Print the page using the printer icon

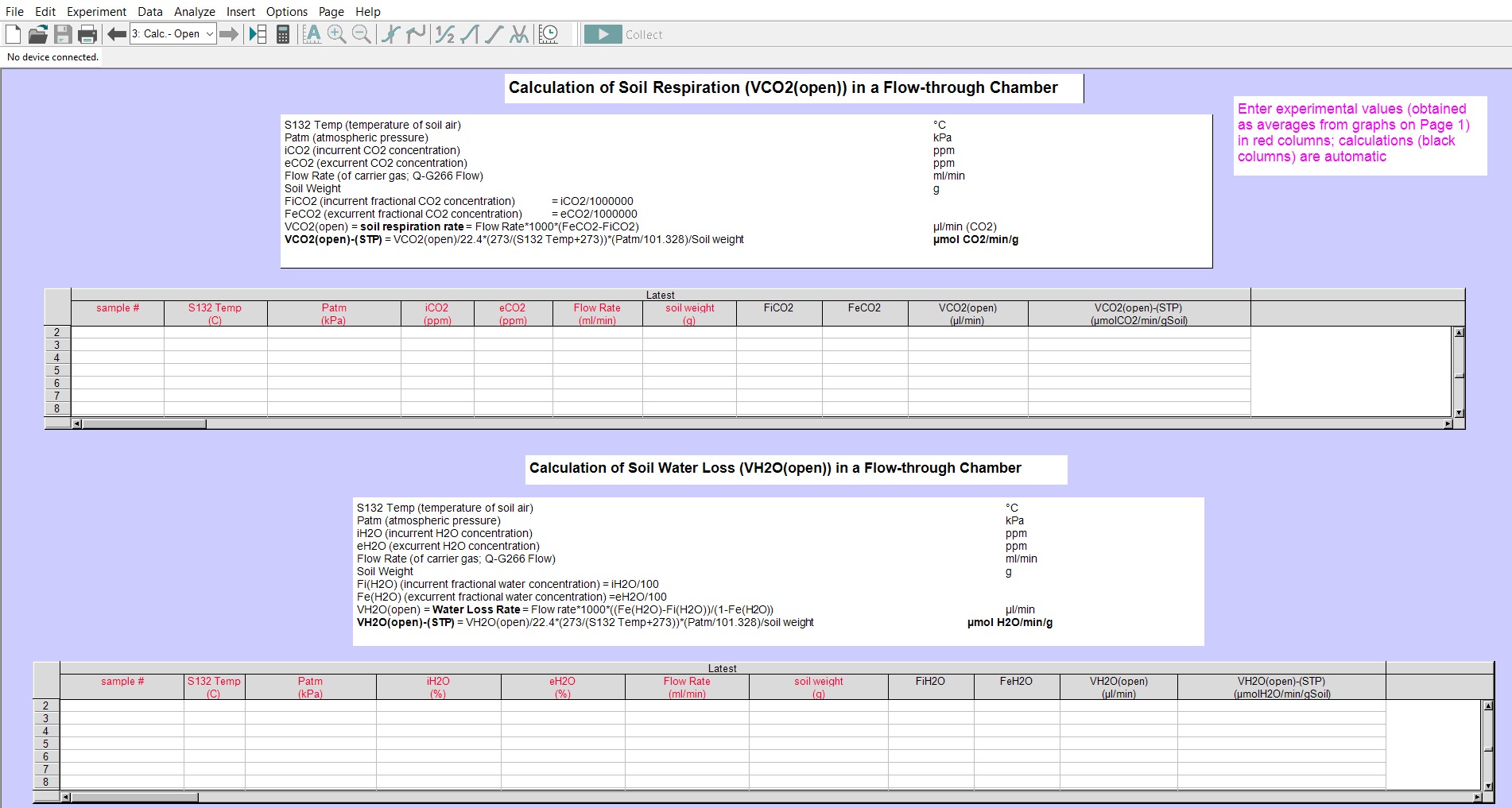[x=87, y=34]
